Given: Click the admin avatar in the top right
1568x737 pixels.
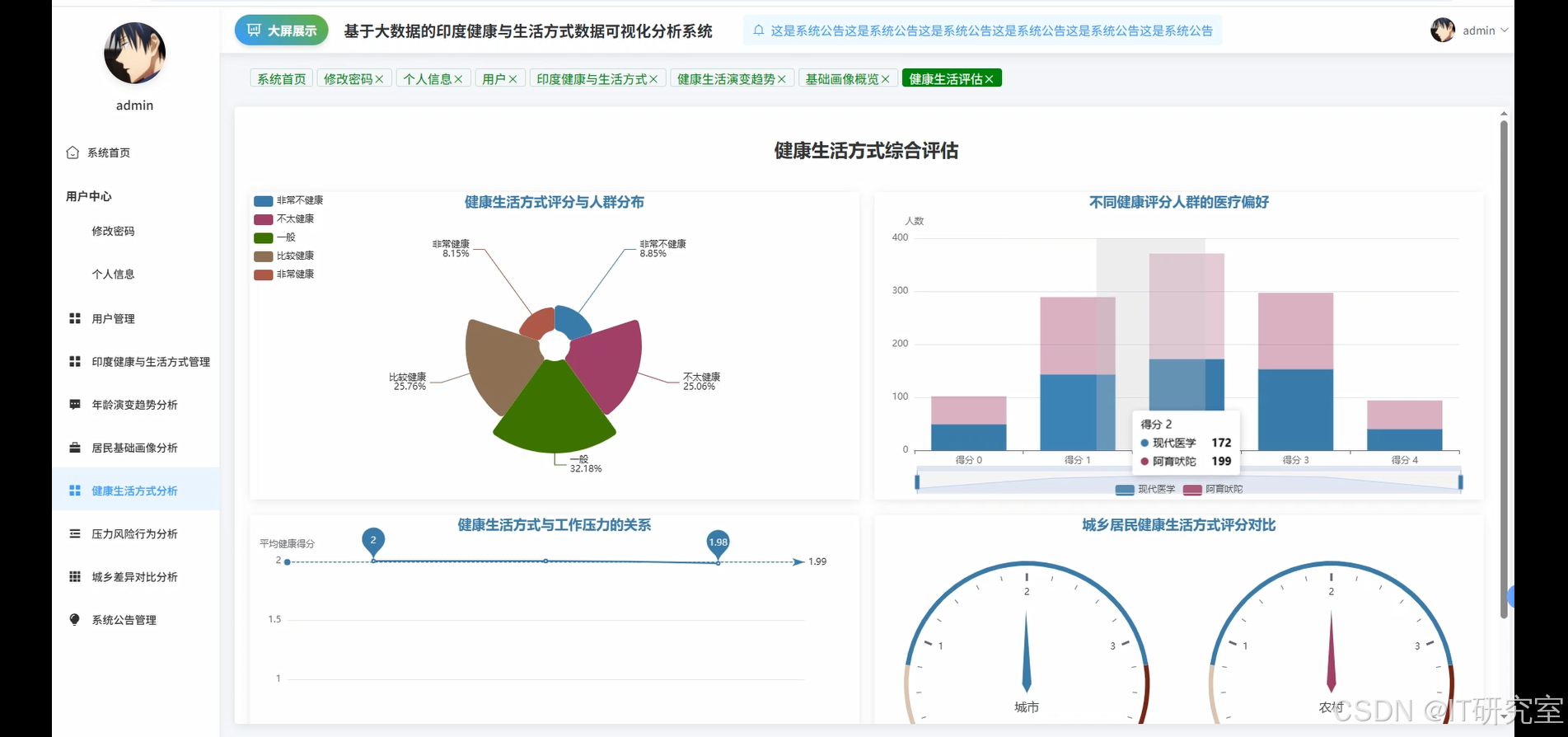Looking at the screenshot, I should 1443,31.
